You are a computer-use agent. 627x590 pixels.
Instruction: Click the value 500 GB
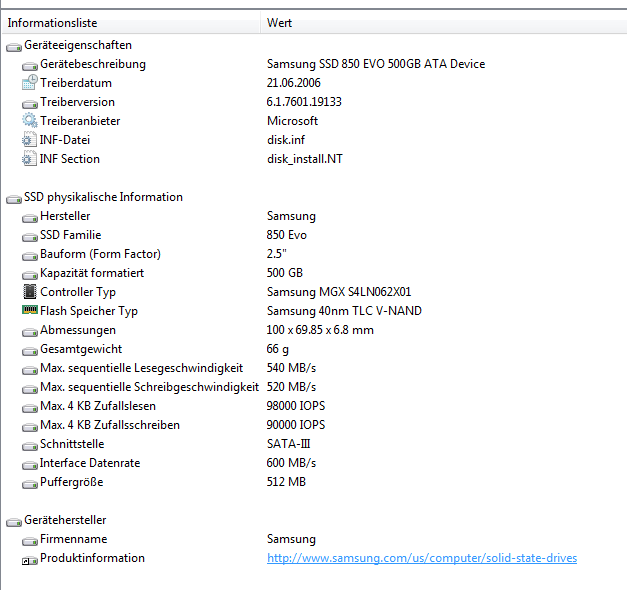coord(285,273)
